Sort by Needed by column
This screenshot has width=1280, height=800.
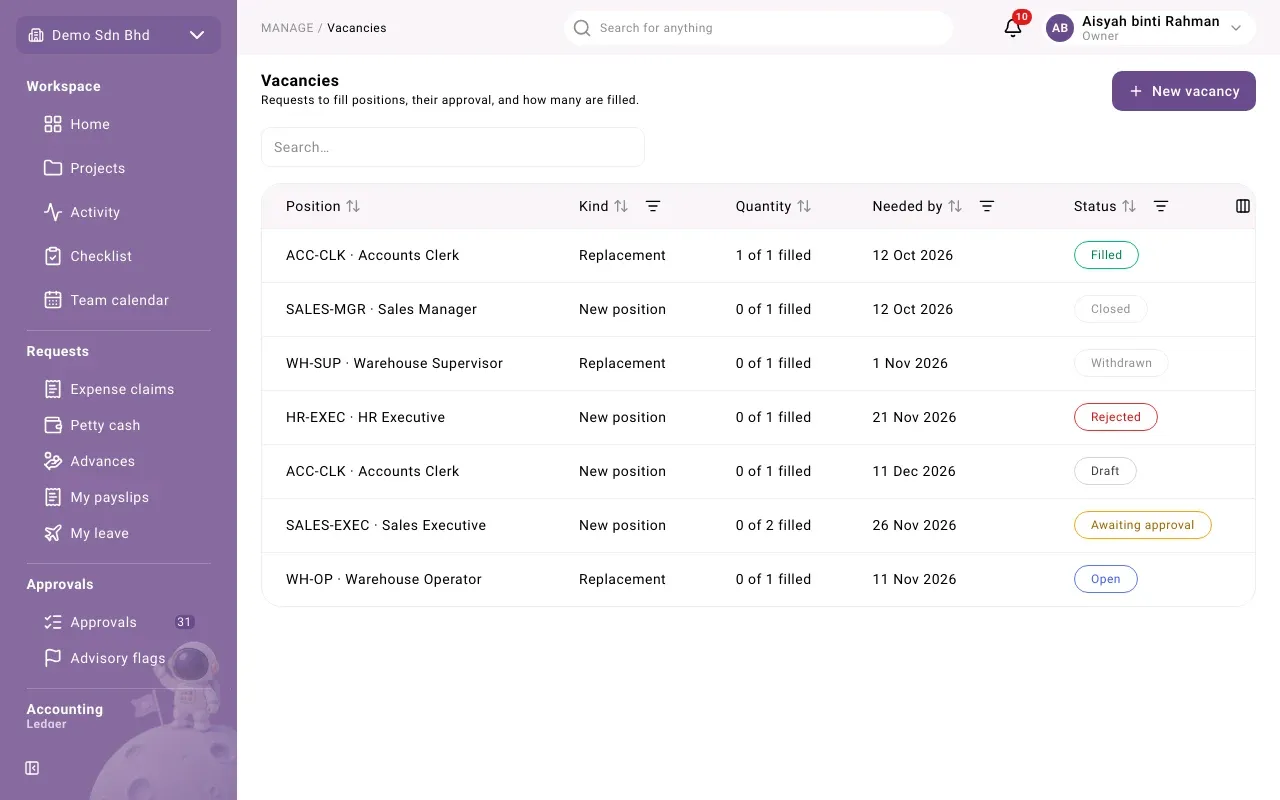point(955,206)
